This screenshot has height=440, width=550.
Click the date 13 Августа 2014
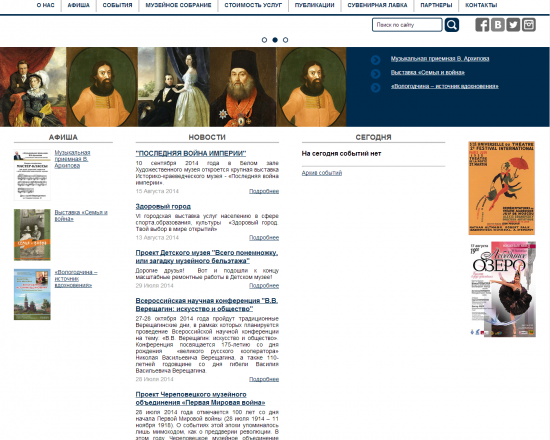click(x=157, y=238)
